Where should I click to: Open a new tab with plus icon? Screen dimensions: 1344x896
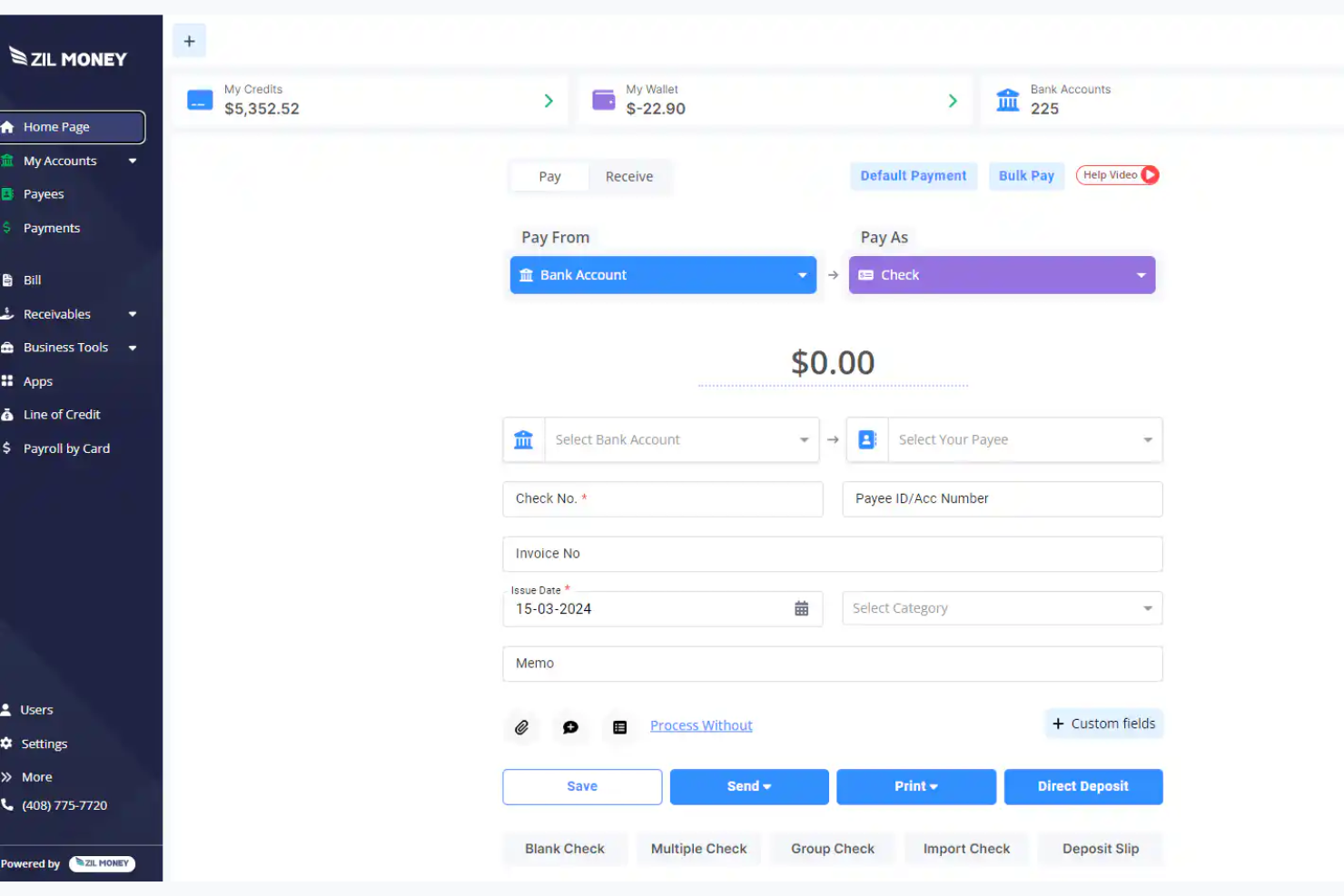pos(189,41)
